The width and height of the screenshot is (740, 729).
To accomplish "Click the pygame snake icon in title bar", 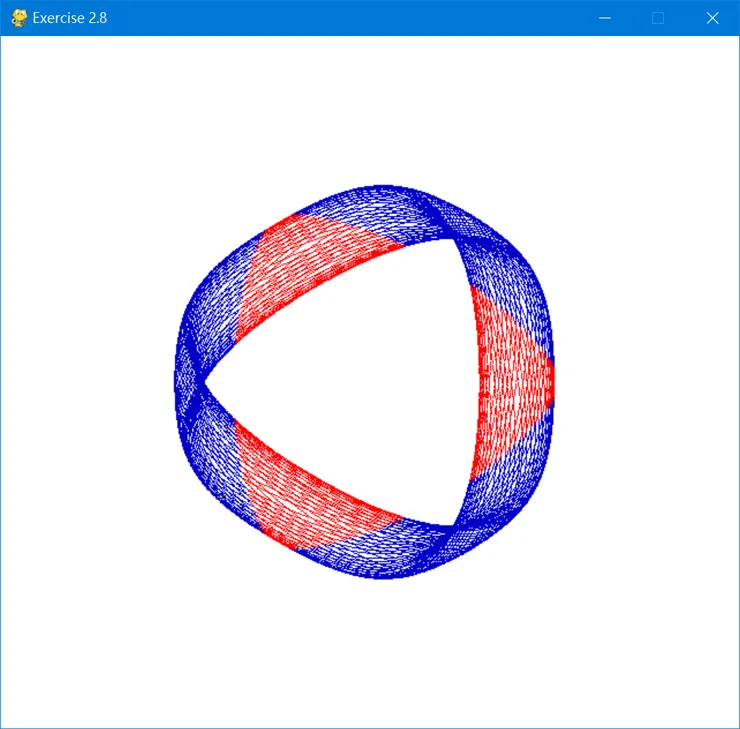I will [x=19, y=18].
